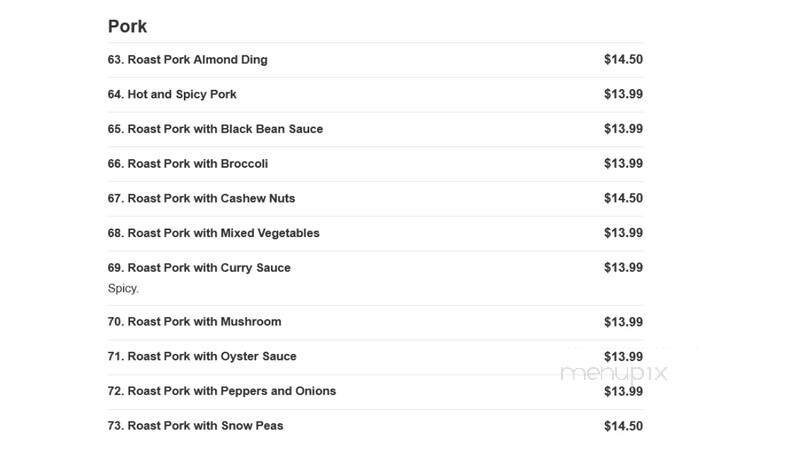Select 66. Roast Pork with Broccoli
Viewport: 793px width, 456px height.
(187, 164)
